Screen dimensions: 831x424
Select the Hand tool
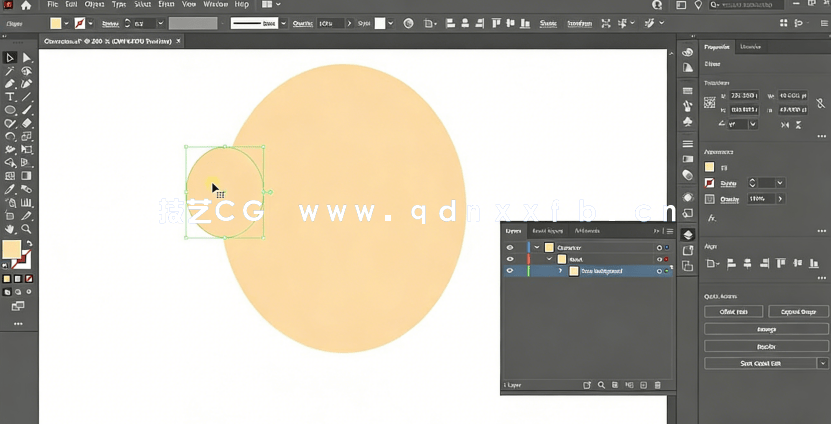(x=10, y=228)
